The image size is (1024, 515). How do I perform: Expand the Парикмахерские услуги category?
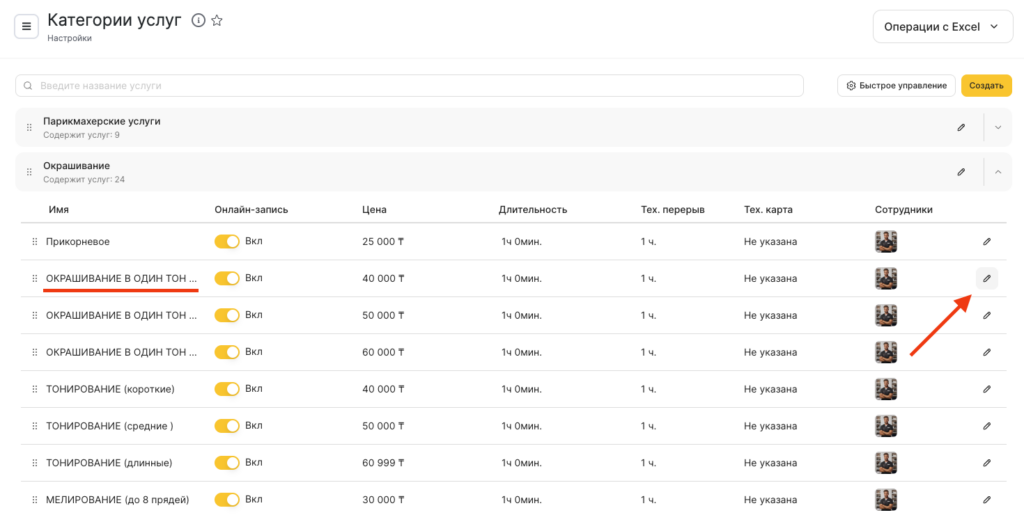pos(997,127)
